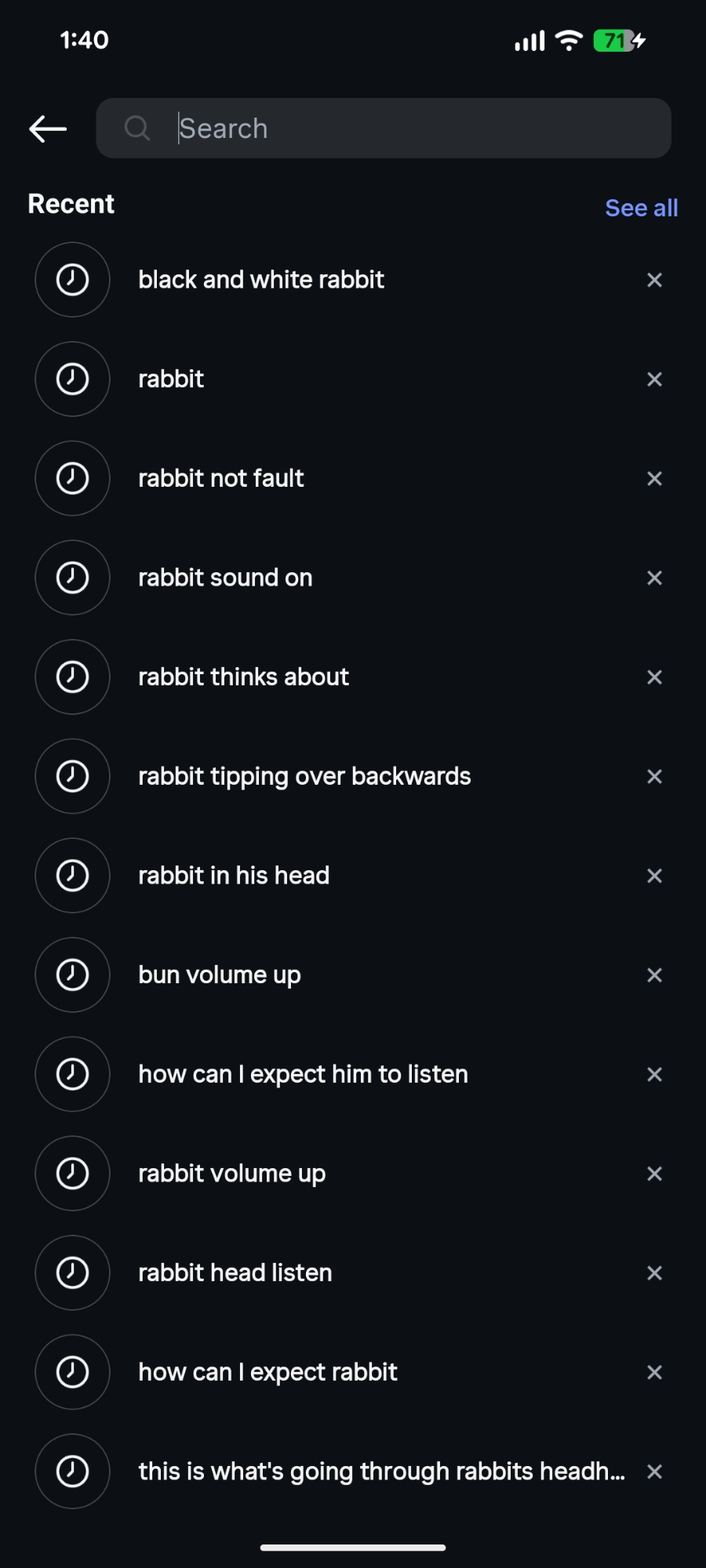Open See all recent searches
Screen dimensions: 706x1568
tap(641, 208)
